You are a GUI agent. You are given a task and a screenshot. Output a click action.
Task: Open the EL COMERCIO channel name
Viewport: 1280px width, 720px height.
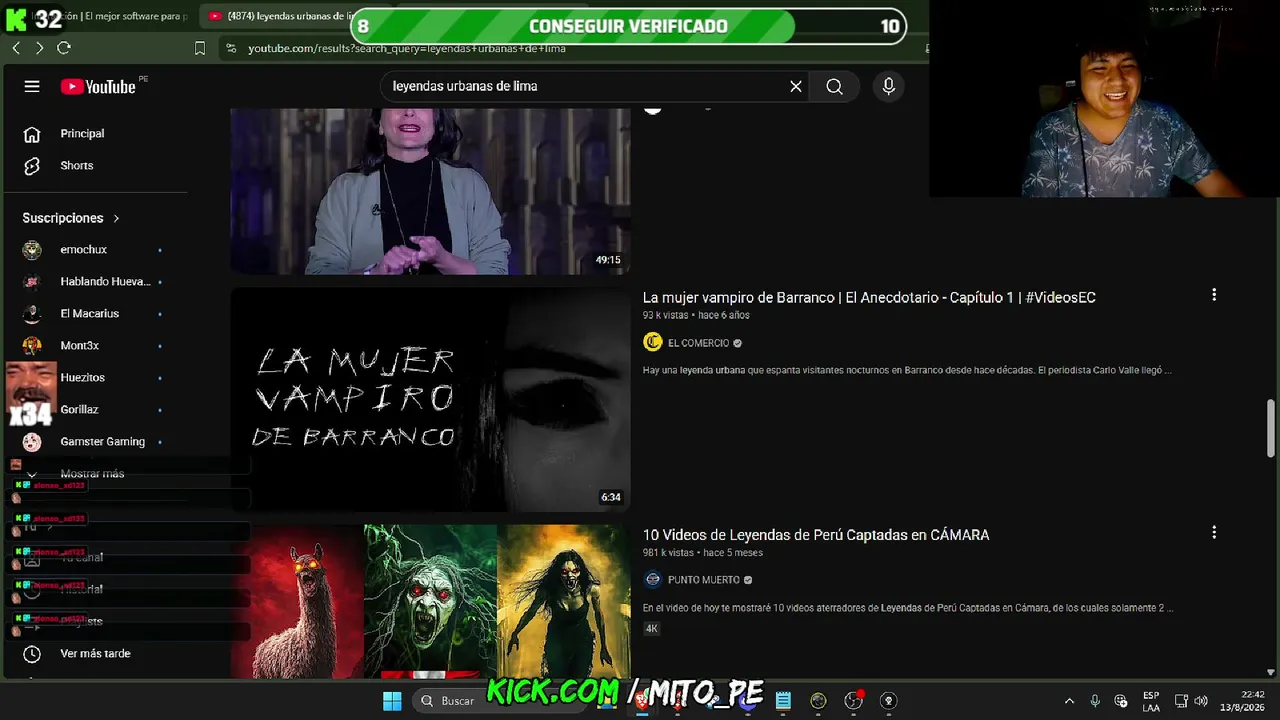click(698, 343)
